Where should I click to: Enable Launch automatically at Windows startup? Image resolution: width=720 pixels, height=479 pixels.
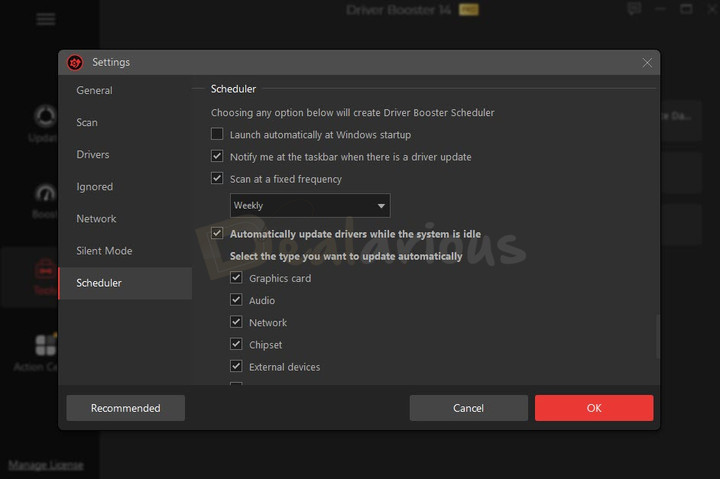(x=217, y=134)
